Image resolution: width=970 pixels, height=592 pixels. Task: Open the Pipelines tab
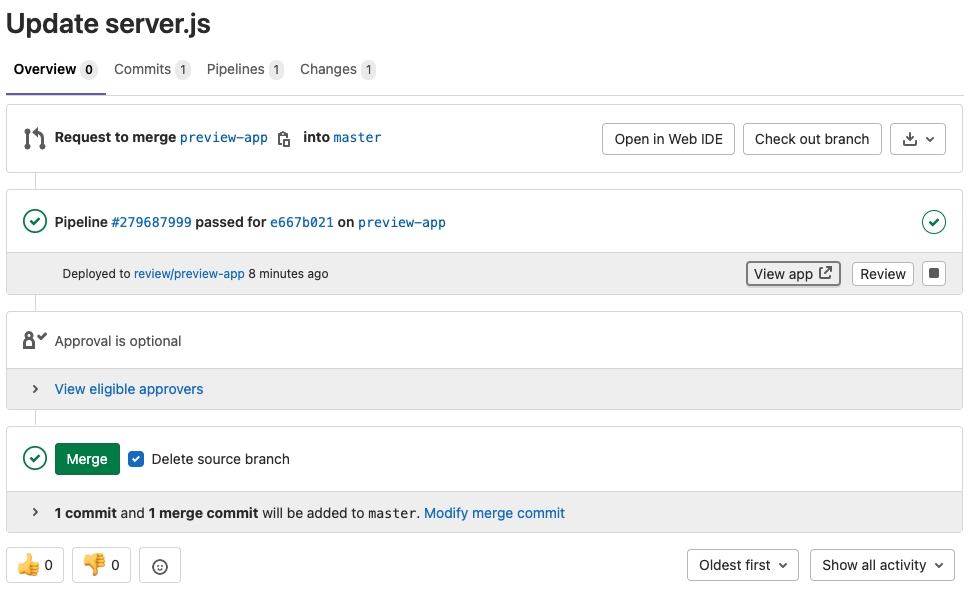click(236, 69)
